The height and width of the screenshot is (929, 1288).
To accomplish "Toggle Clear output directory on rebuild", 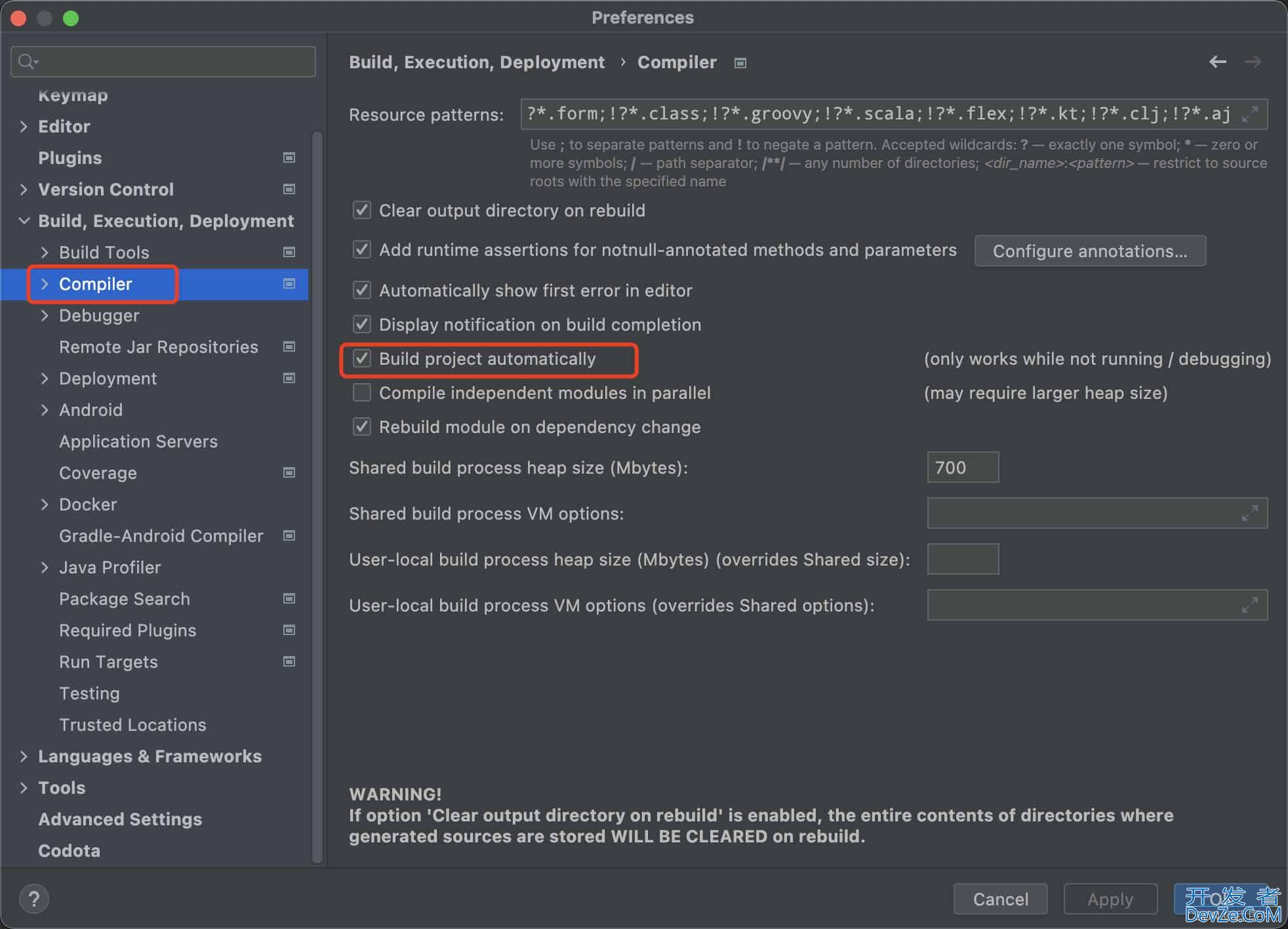I will click(362, 210).
